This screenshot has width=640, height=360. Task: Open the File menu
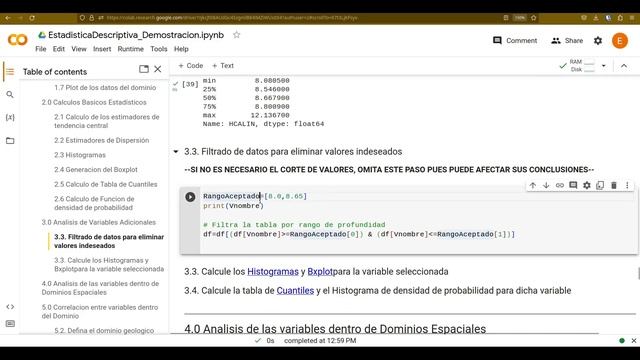[x=41, y=49]
